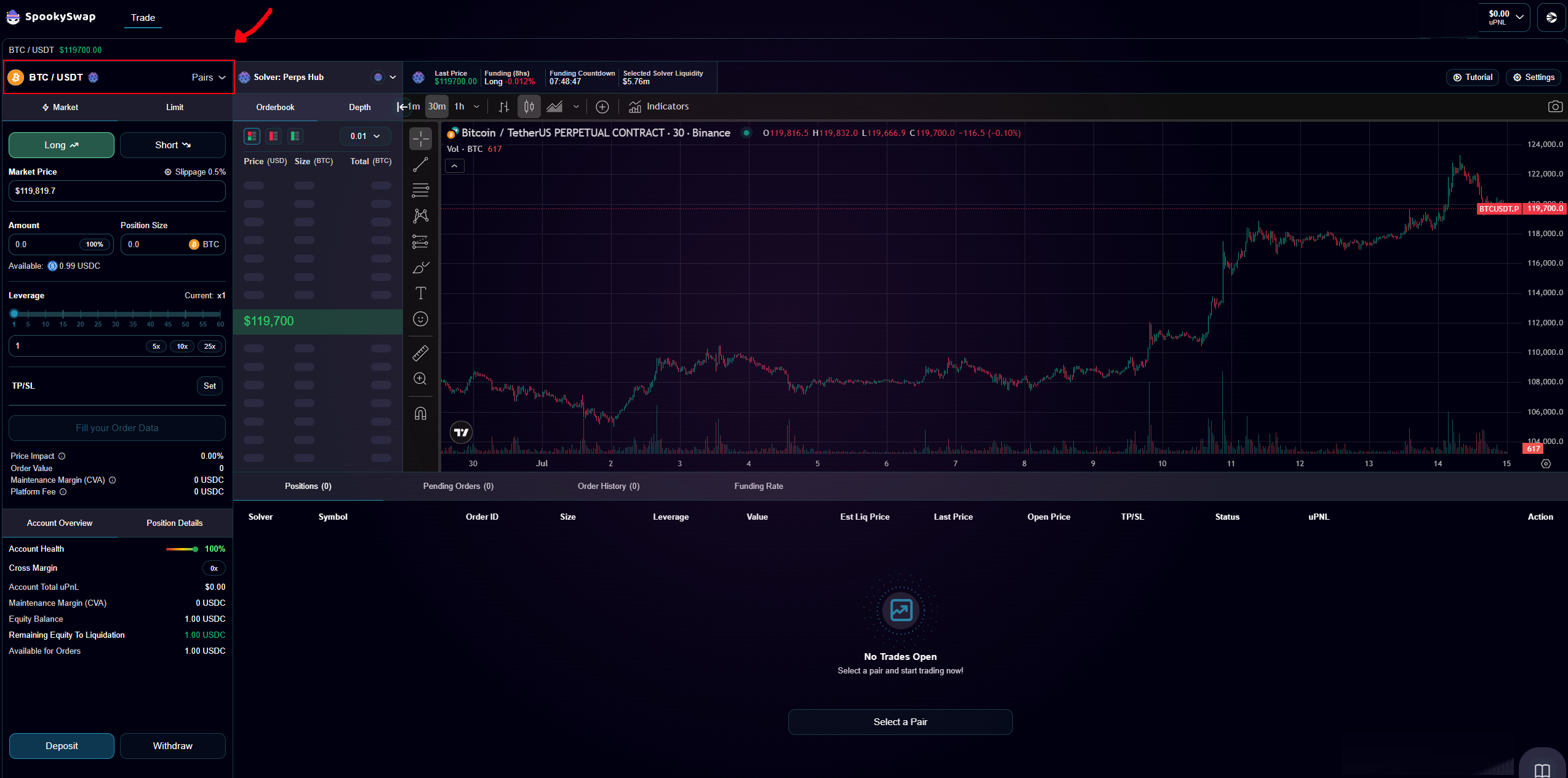
Task: Switch to the Limit order tab
Action: [x=174, y=107]
